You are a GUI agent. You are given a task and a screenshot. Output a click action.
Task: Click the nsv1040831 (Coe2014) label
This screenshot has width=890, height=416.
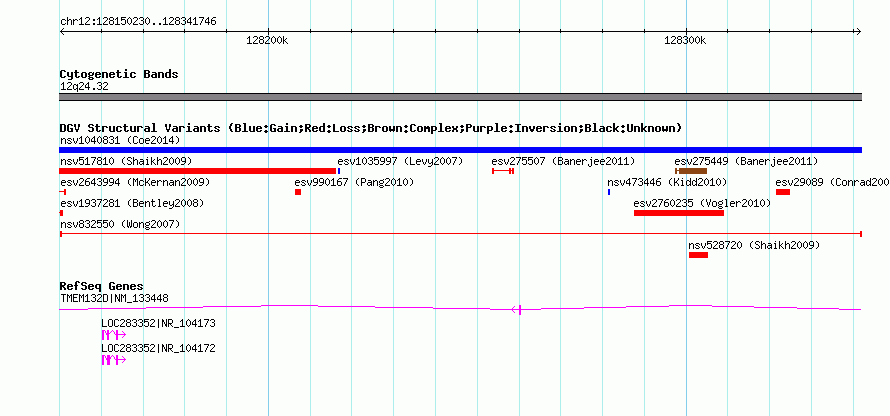120,140
